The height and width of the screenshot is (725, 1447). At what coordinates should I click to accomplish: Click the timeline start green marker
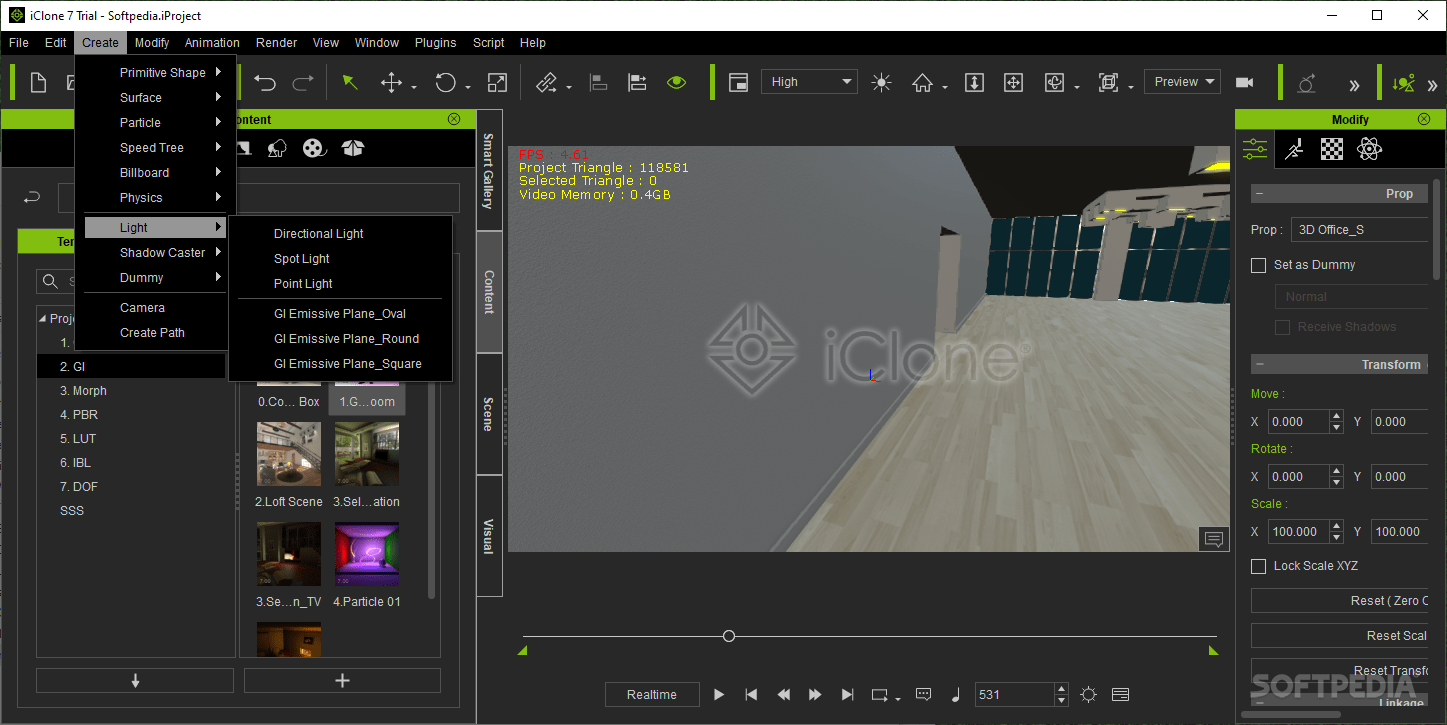tap(522, 650)
